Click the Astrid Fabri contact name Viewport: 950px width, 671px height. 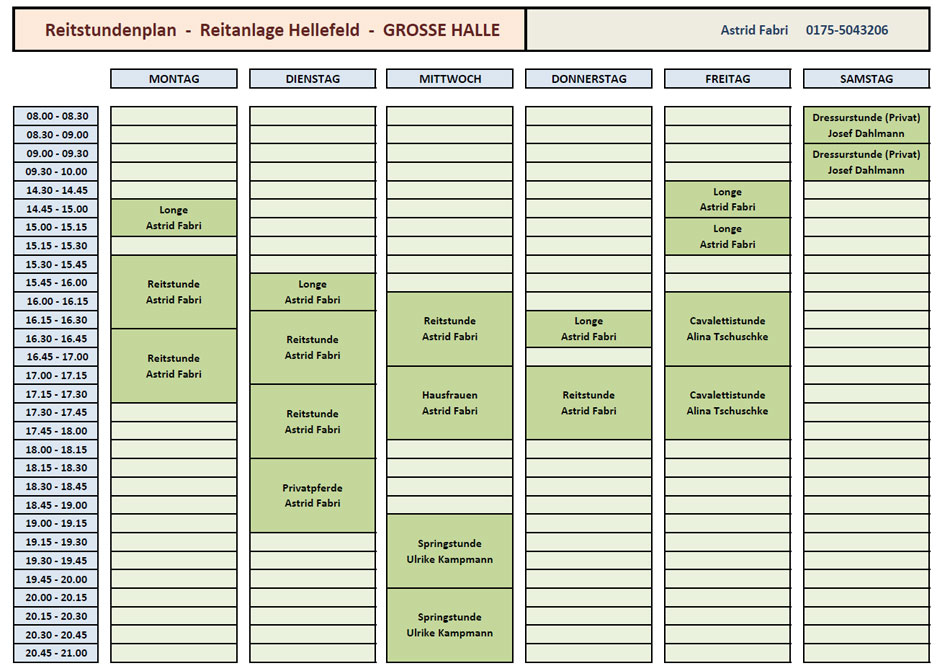click(754, 30)
